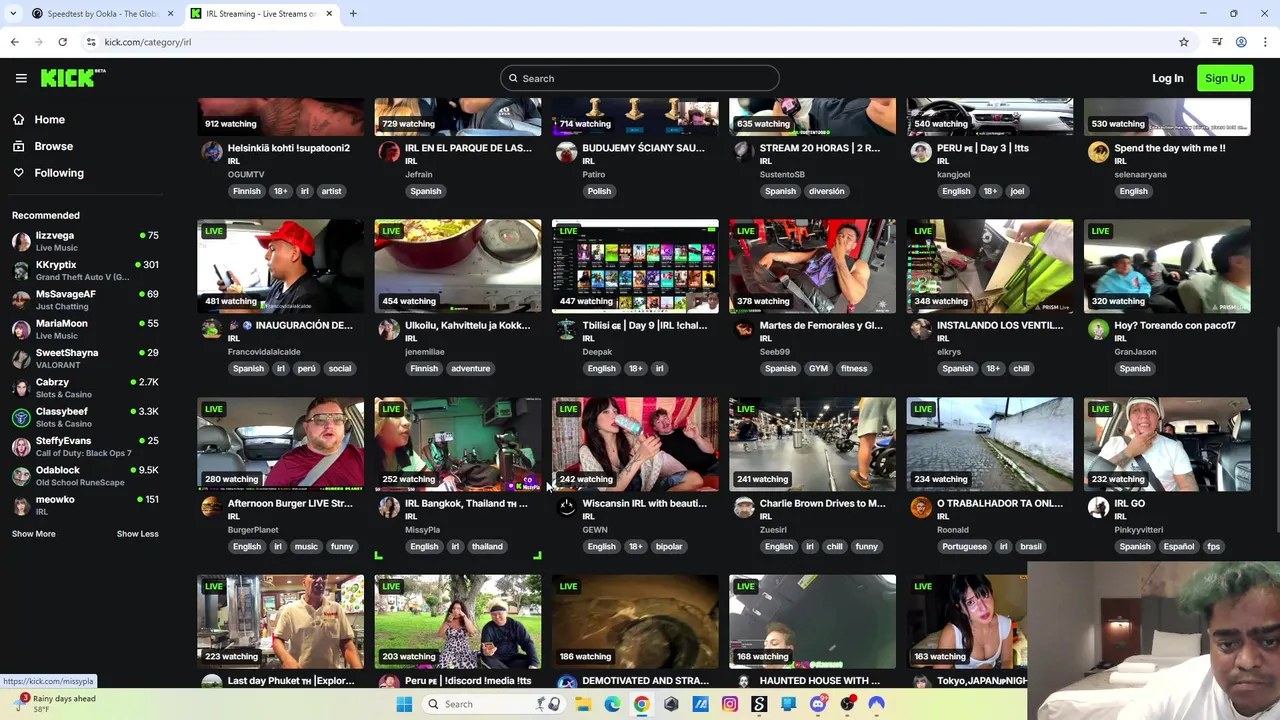Open Windows Start menu
Viewport: 1280px width, 720px height.
tap(404, 704)
